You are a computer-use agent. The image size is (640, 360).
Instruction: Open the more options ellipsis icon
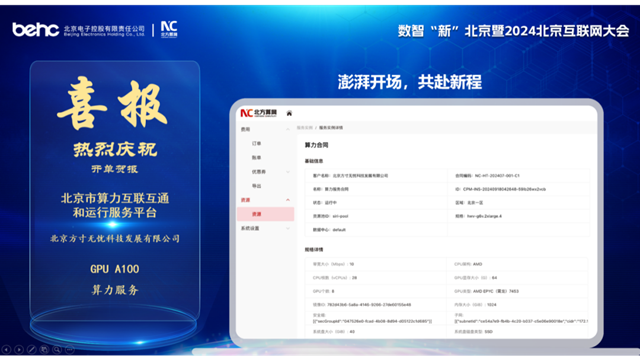[x=69, y=349]
